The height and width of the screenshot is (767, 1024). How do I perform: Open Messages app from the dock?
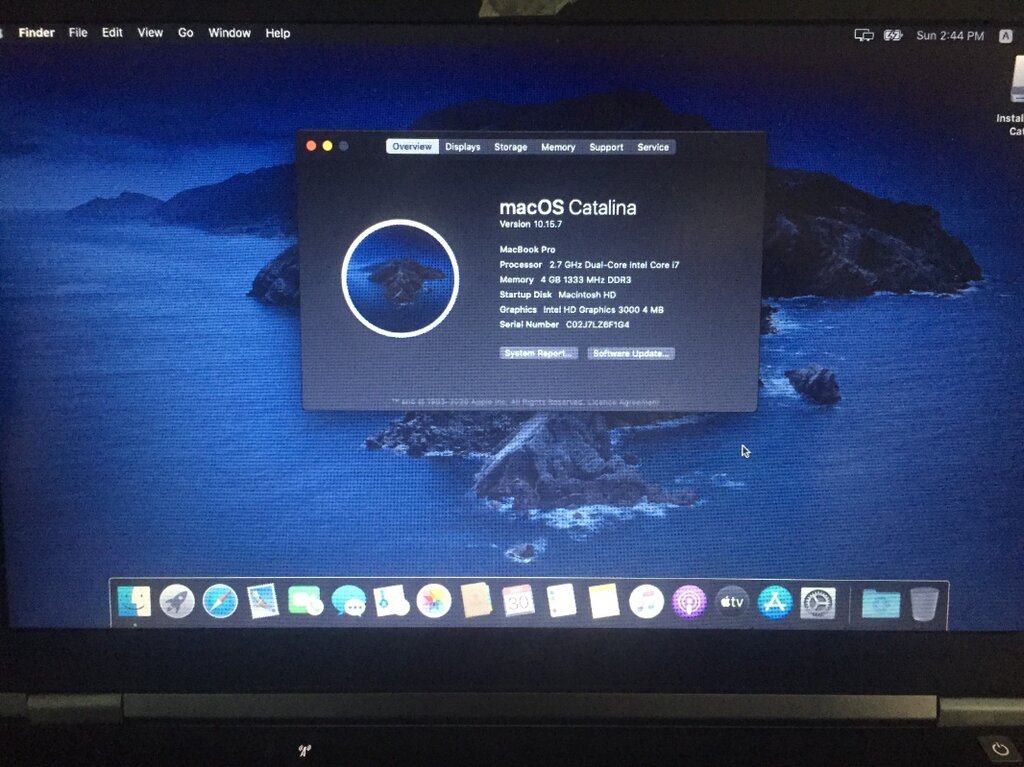pos(348,601)
